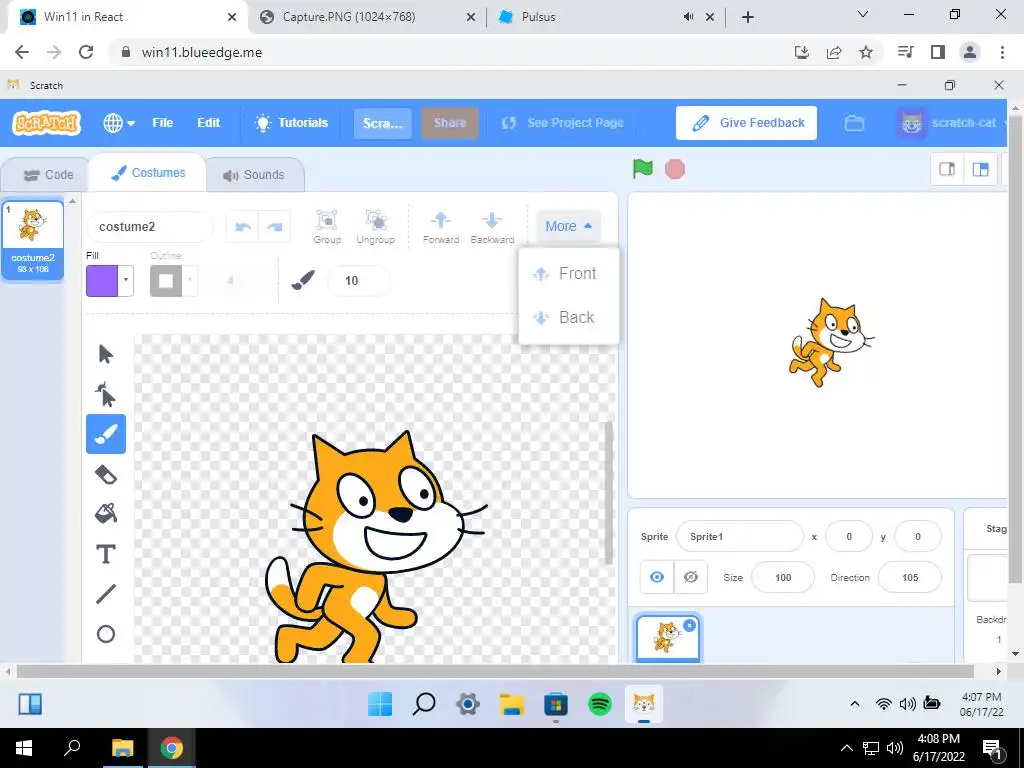Choose Front from the More menu

(569, 274)
